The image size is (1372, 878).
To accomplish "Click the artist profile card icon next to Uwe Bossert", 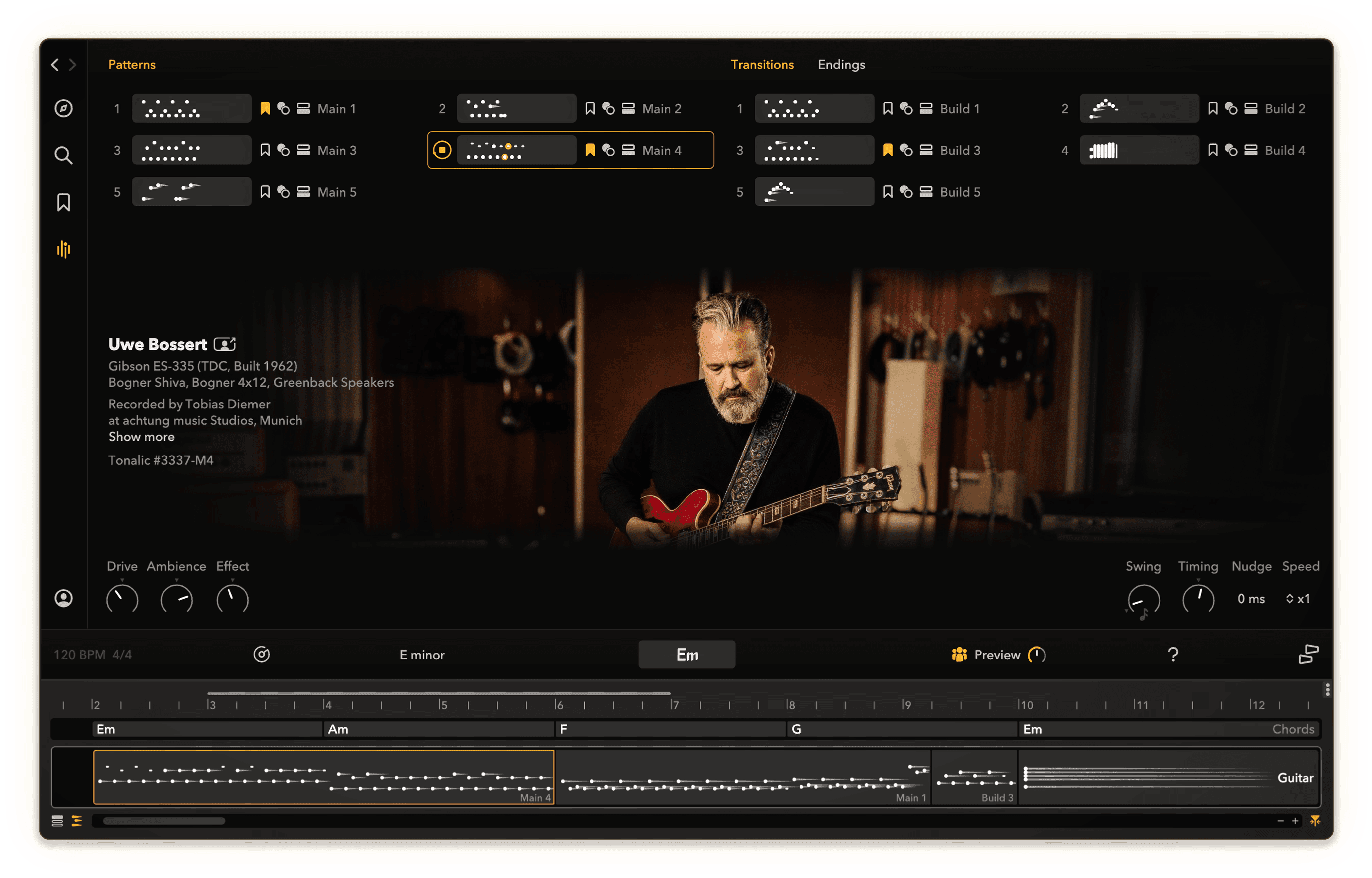I will 225,344.
